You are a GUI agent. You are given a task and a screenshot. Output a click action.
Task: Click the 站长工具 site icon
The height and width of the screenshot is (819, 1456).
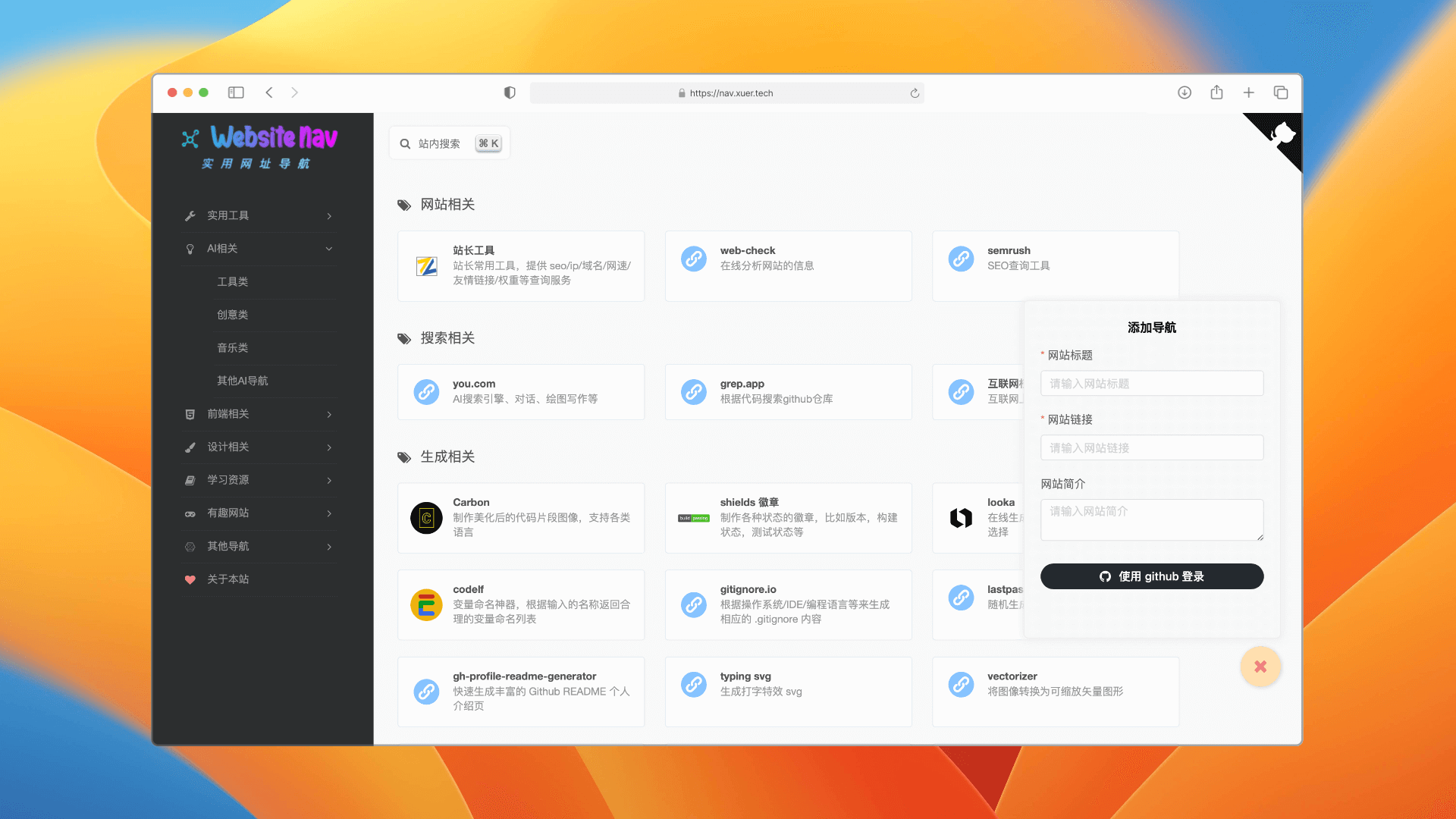426,266
